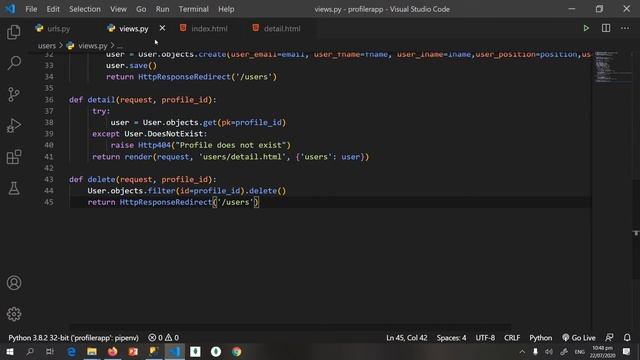
Task: Show errors and warnings count panel
Action: pyautogui.click(x=163, y=338)
